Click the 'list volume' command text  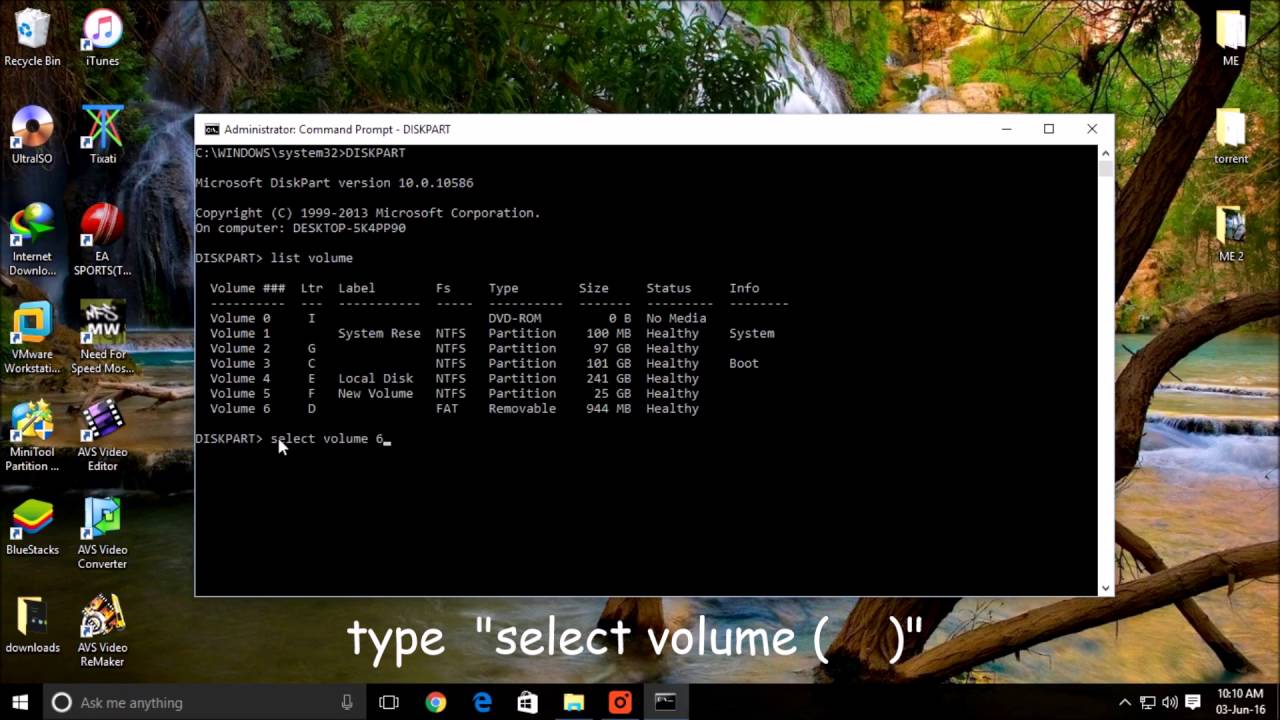[x=311, y=258]
